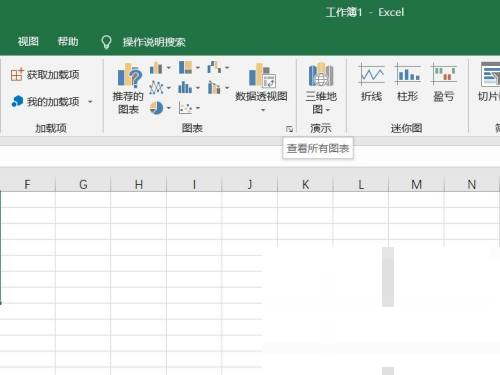Expand the 三维地图 dropdown arrow
The image size is (500, 375).
(x=328, y=110)
